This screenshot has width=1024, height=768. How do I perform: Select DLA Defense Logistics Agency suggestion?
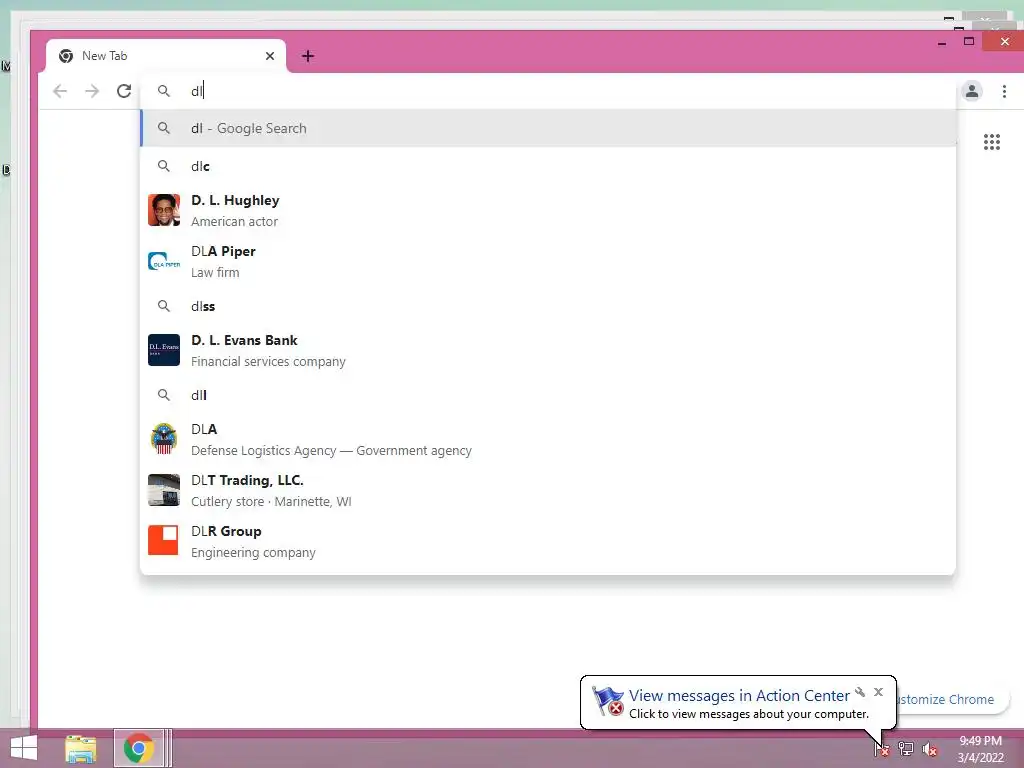click(x=548, y=439)
